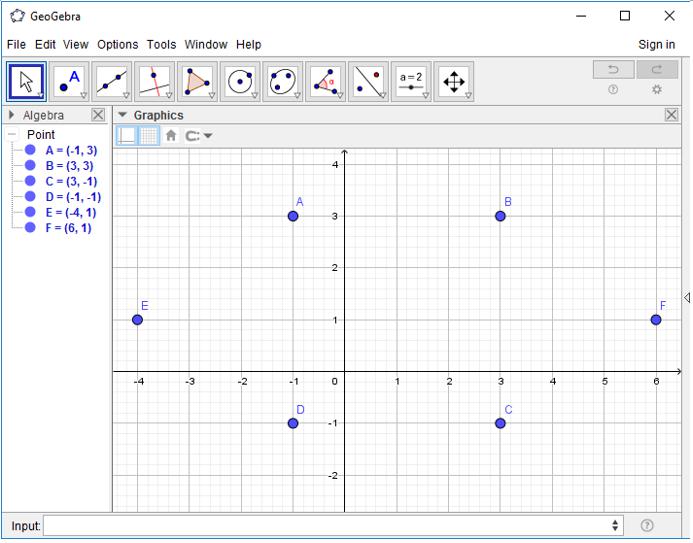This screenshot has width=693, height=543.
Task: Collapse the Point group in Algebra
Action: (12, 135)
